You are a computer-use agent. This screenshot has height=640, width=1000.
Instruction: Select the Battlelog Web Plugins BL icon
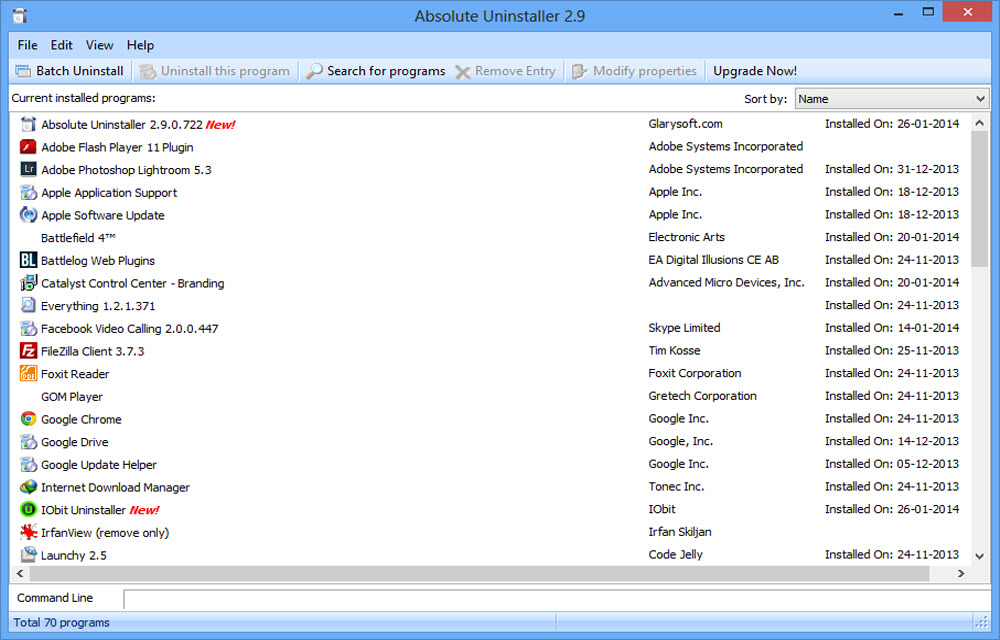click(28, 260)
